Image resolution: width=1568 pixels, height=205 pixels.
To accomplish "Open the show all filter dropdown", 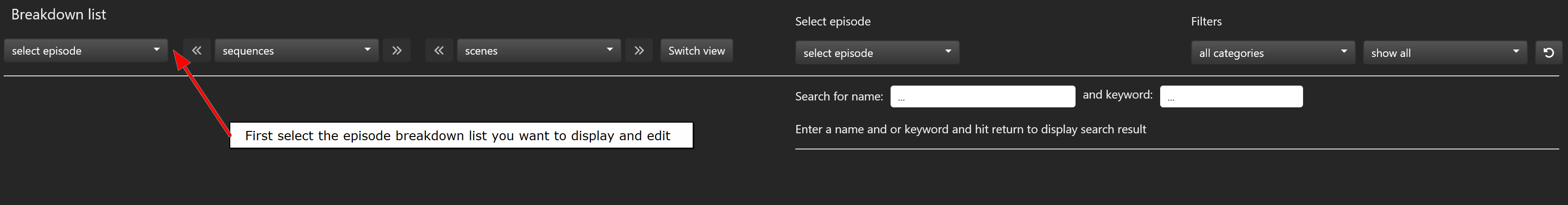I will click(x=1445, y=53).
